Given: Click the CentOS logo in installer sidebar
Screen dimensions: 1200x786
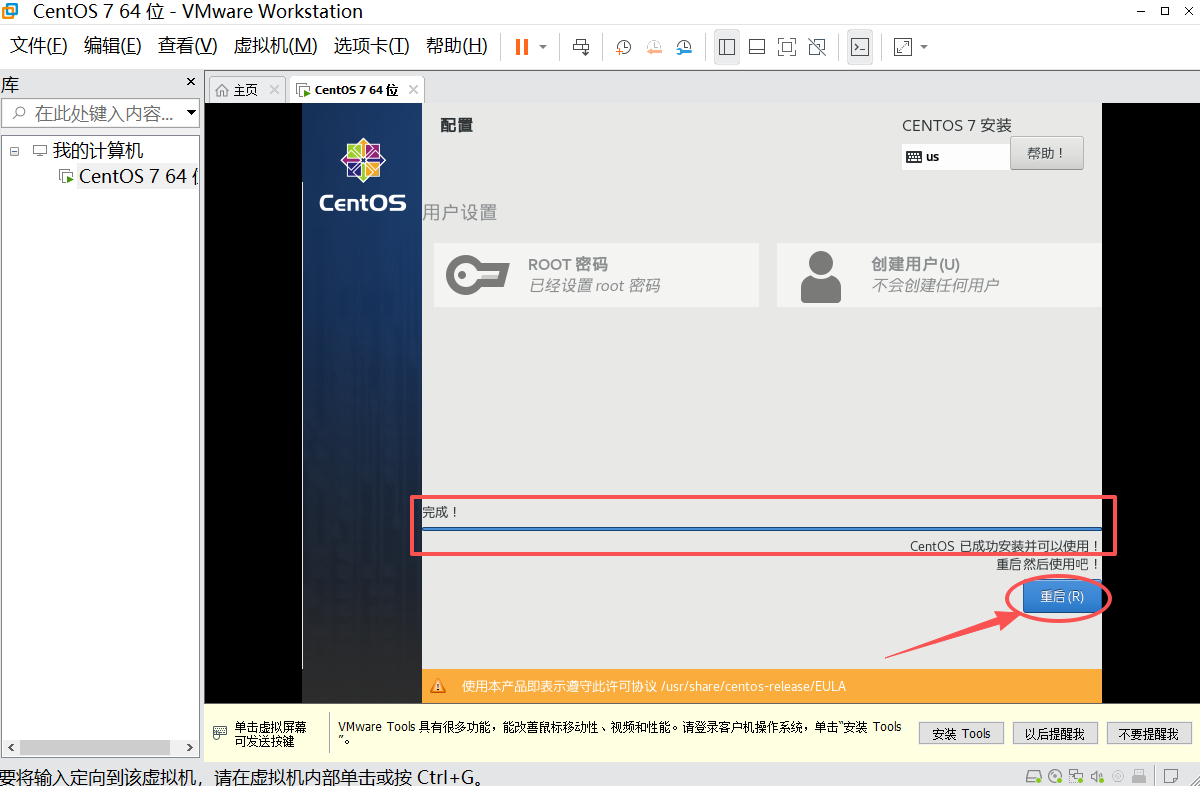Looking at the screenshot, I should (362, 176).
